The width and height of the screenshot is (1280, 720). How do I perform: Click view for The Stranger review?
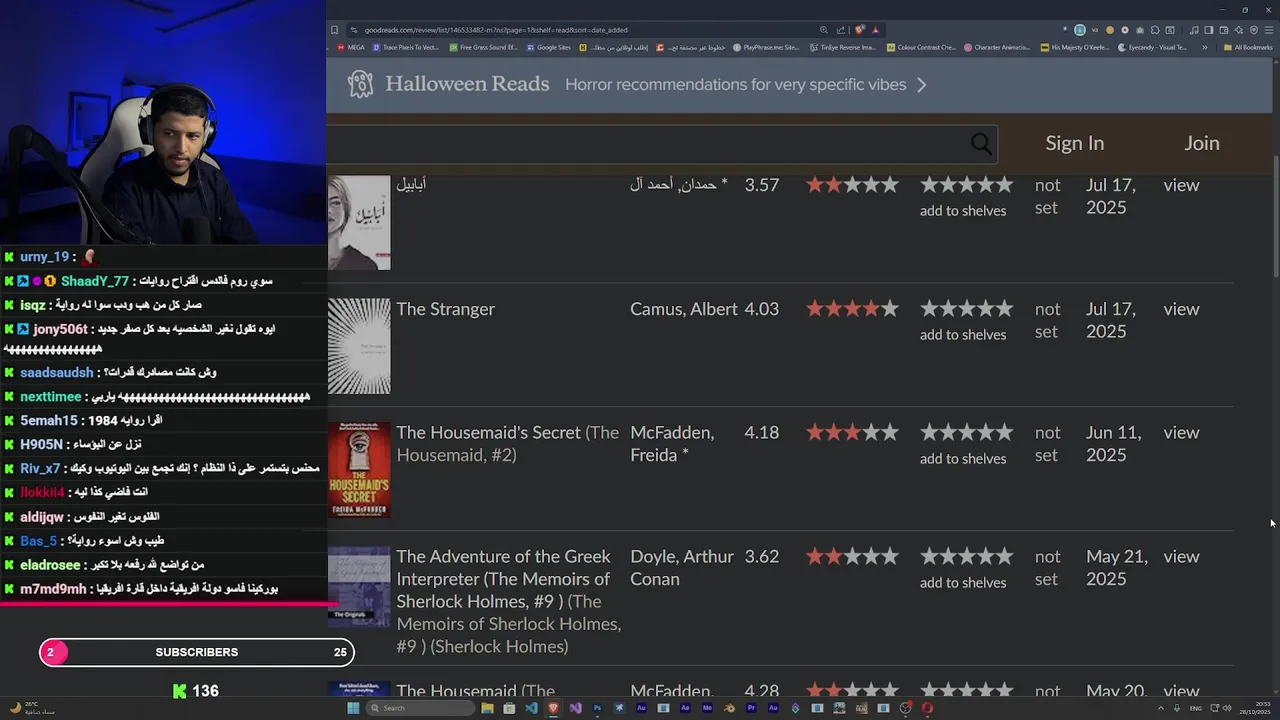(x=1181, y=309)
